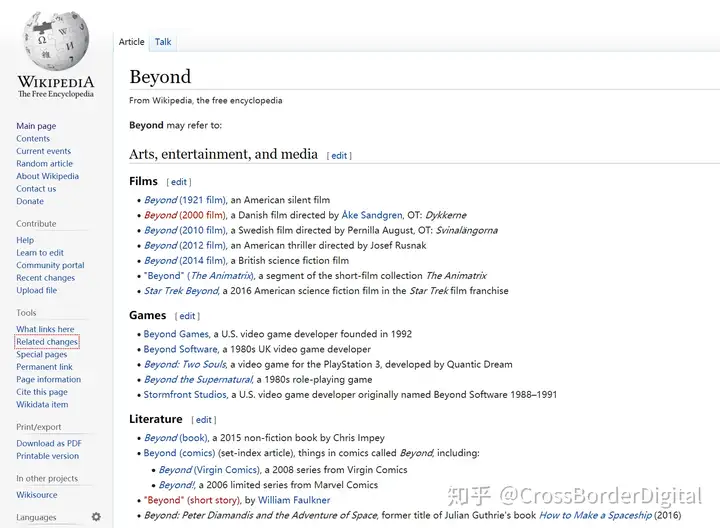The width and height of the screenshot is (720, 528).
Task: Open Related changes tool link
Action: point(47,342)
